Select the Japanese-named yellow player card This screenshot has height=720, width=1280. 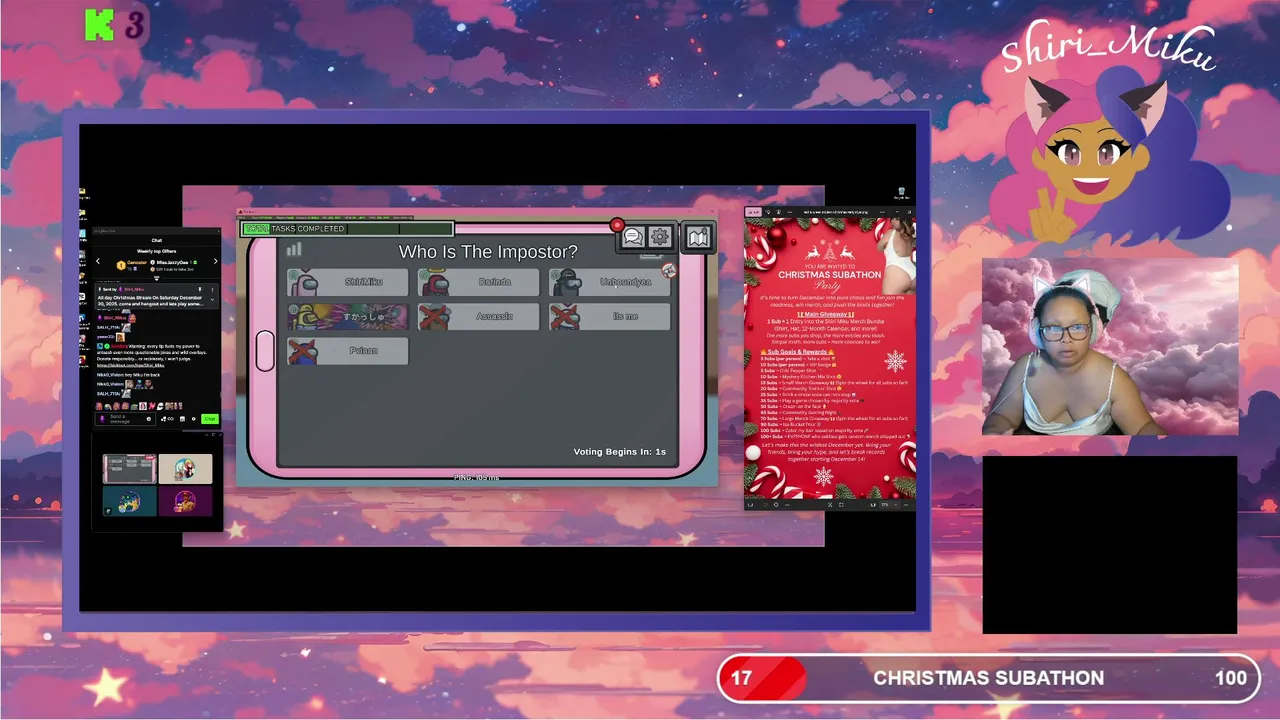[347, 317]
